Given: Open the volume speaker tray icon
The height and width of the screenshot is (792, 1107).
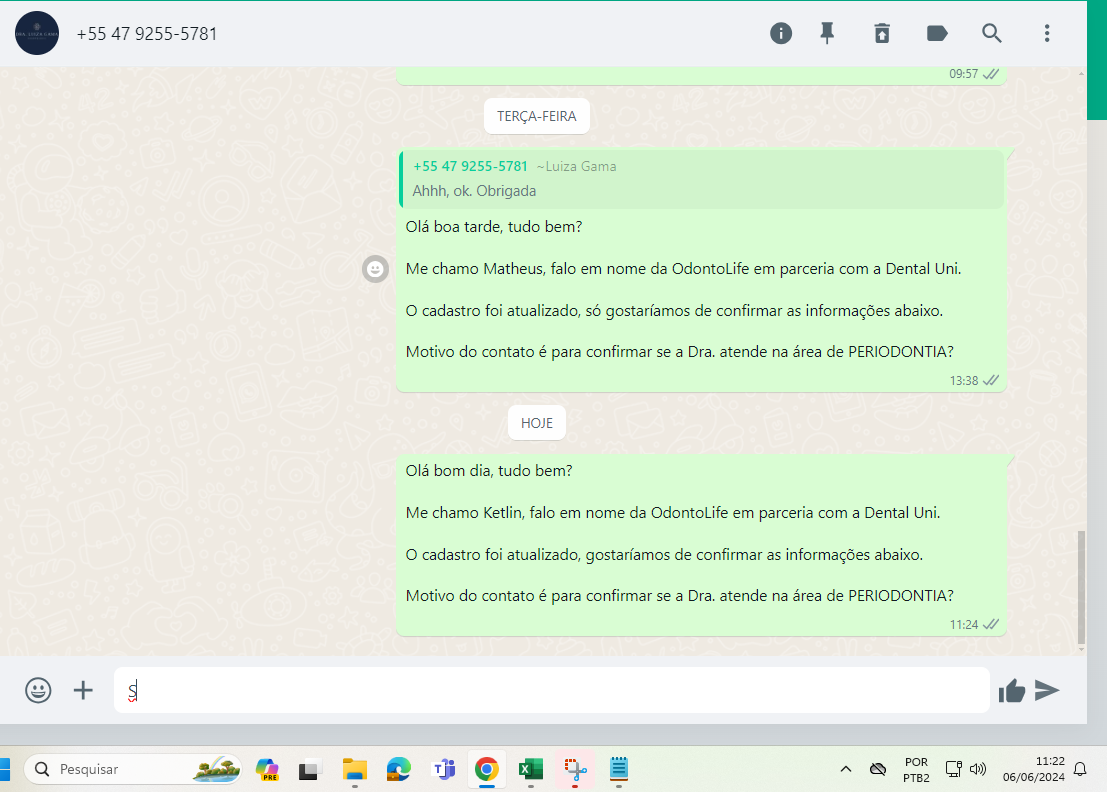Looking at the screenshot, I should click(x=978, y=769).
